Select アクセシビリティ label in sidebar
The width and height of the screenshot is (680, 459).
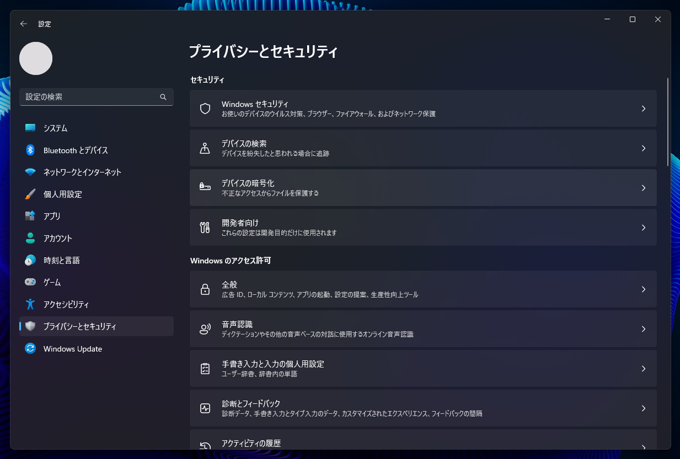point(66,305)
